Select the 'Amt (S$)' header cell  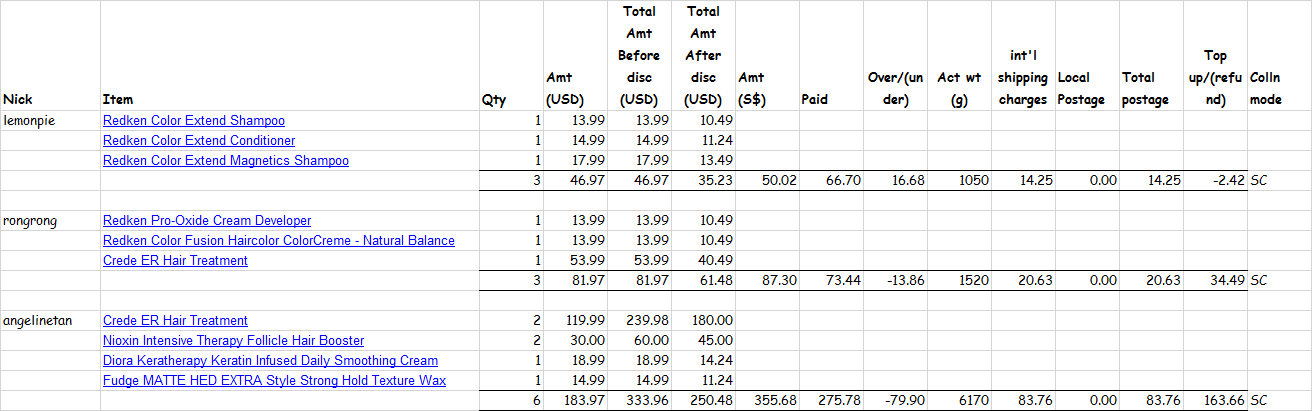(x=766, y=55)
